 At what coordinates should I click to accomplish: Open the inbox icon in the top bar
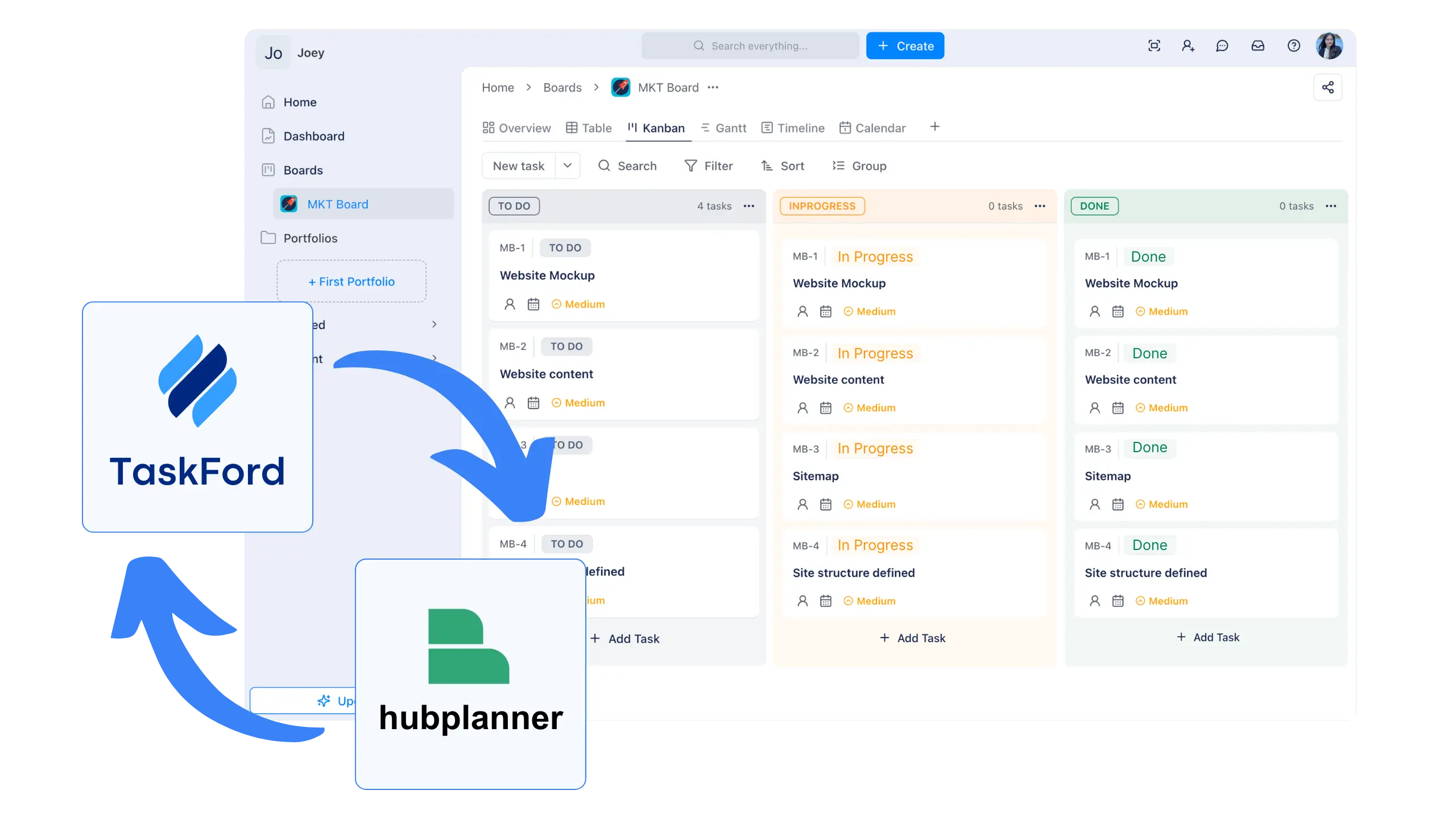(1258, 45)
